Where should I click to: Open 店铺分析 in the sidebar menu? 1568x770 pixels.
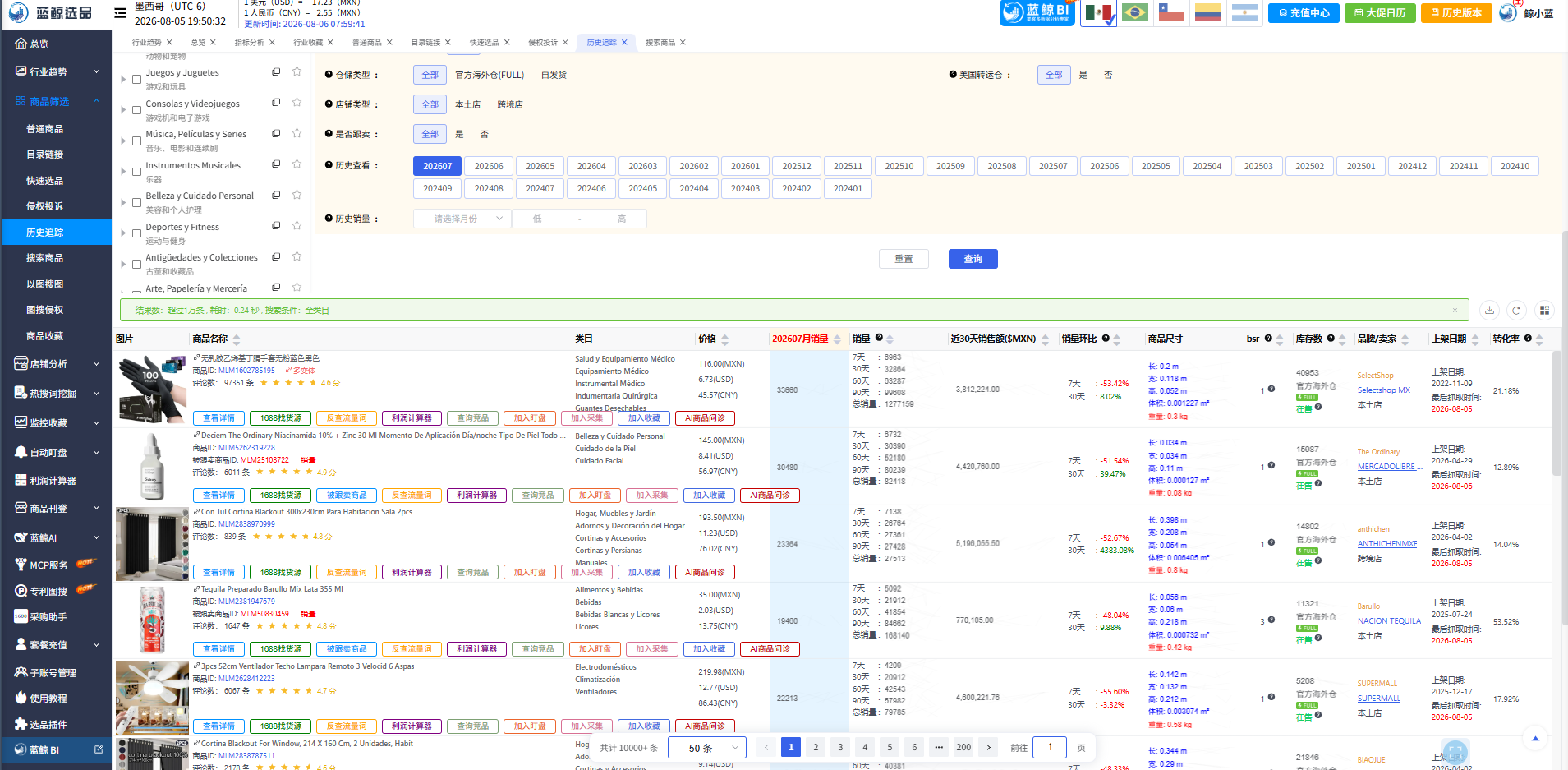pos(56,364)
